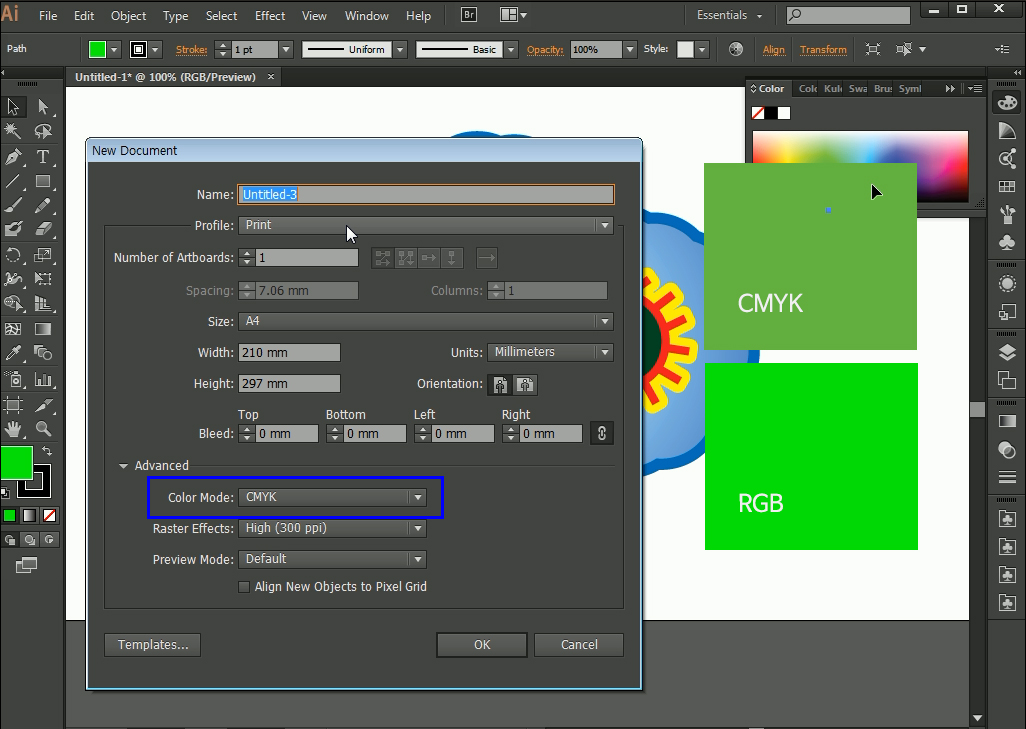Open the File menu
This screenshot has width=1026, height=729.
(x=48, y=16)
